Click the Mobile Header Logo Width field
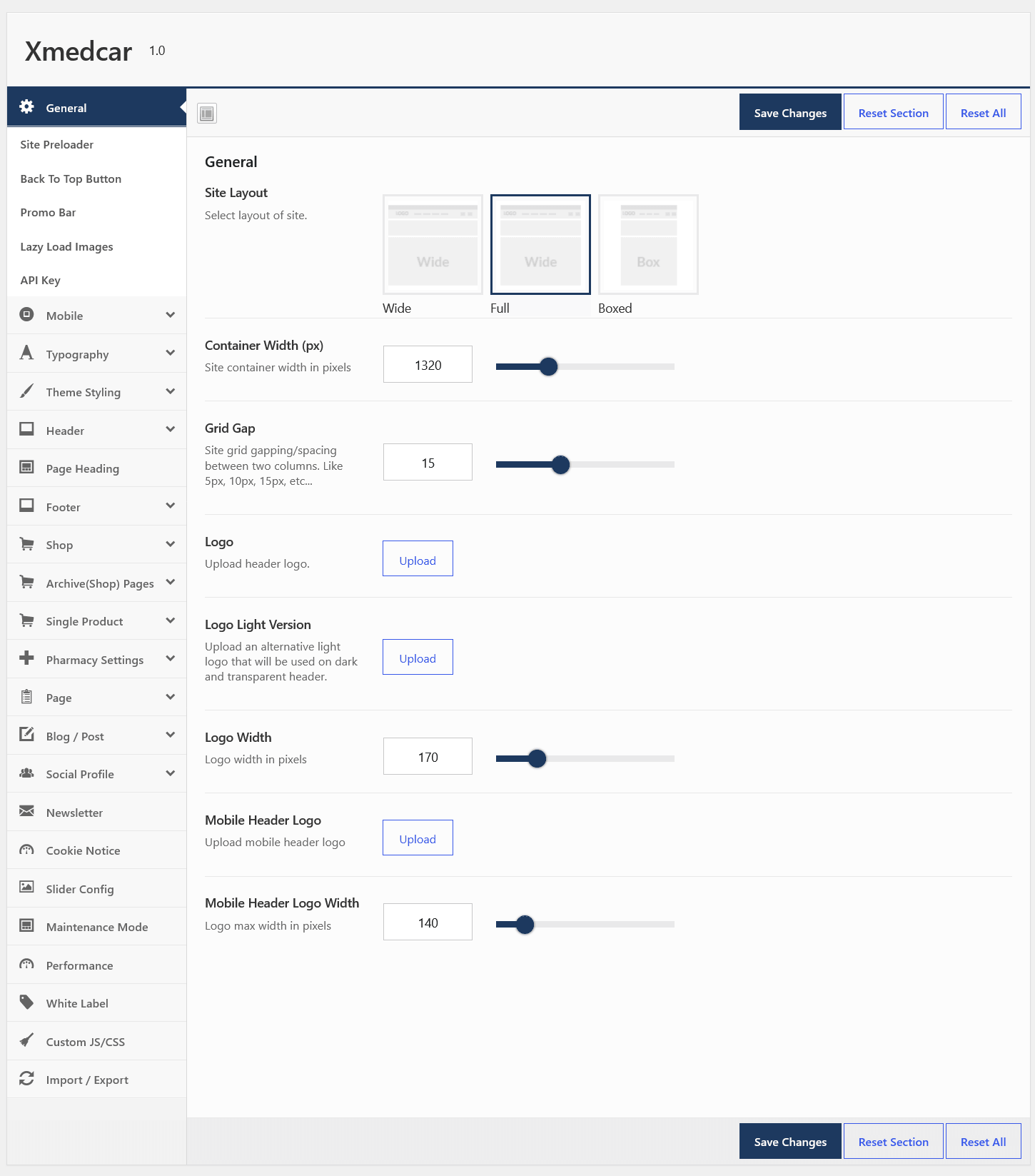 click(x=428, y=922)
